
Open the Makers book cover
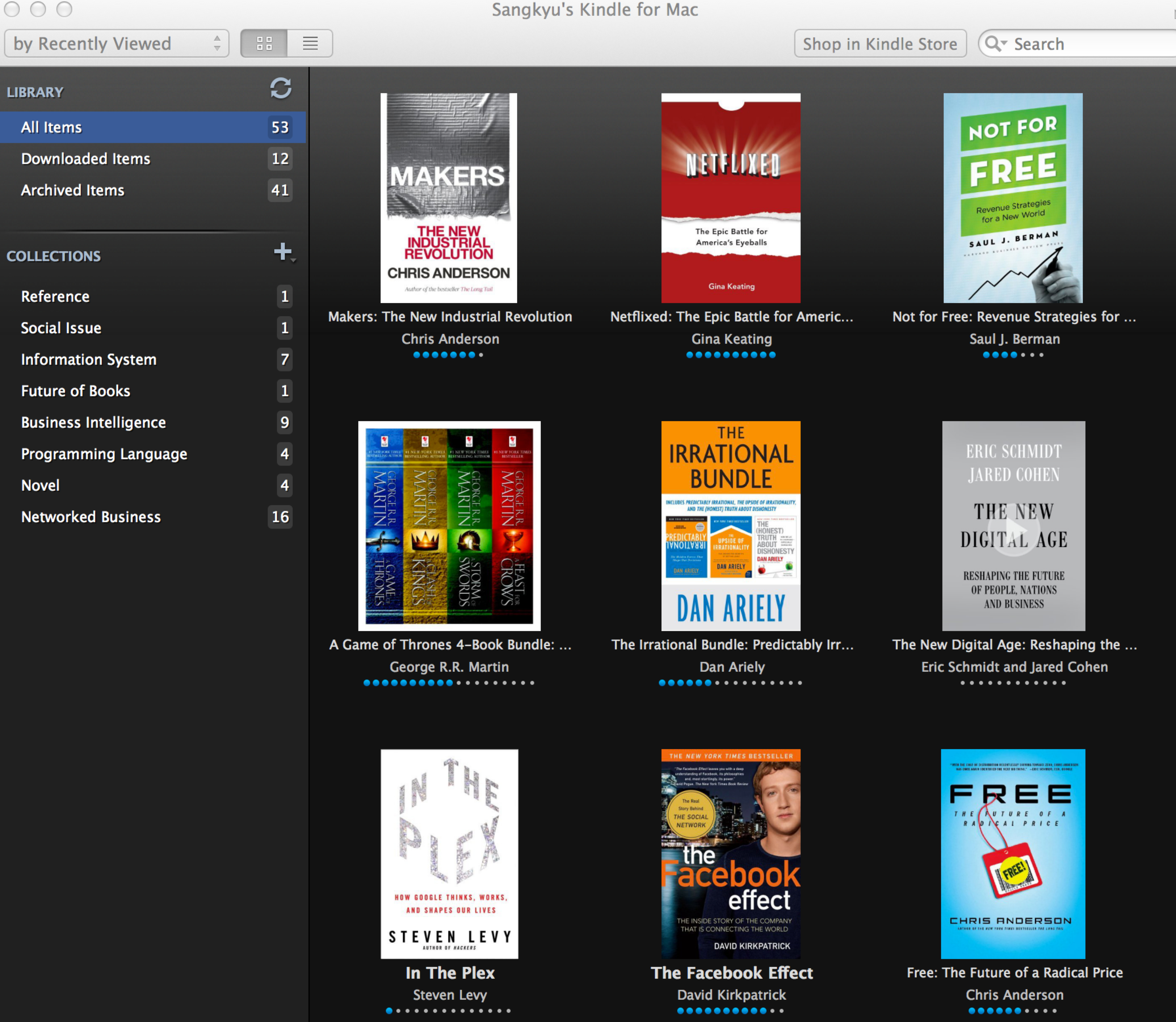click(x=449, y=198)
